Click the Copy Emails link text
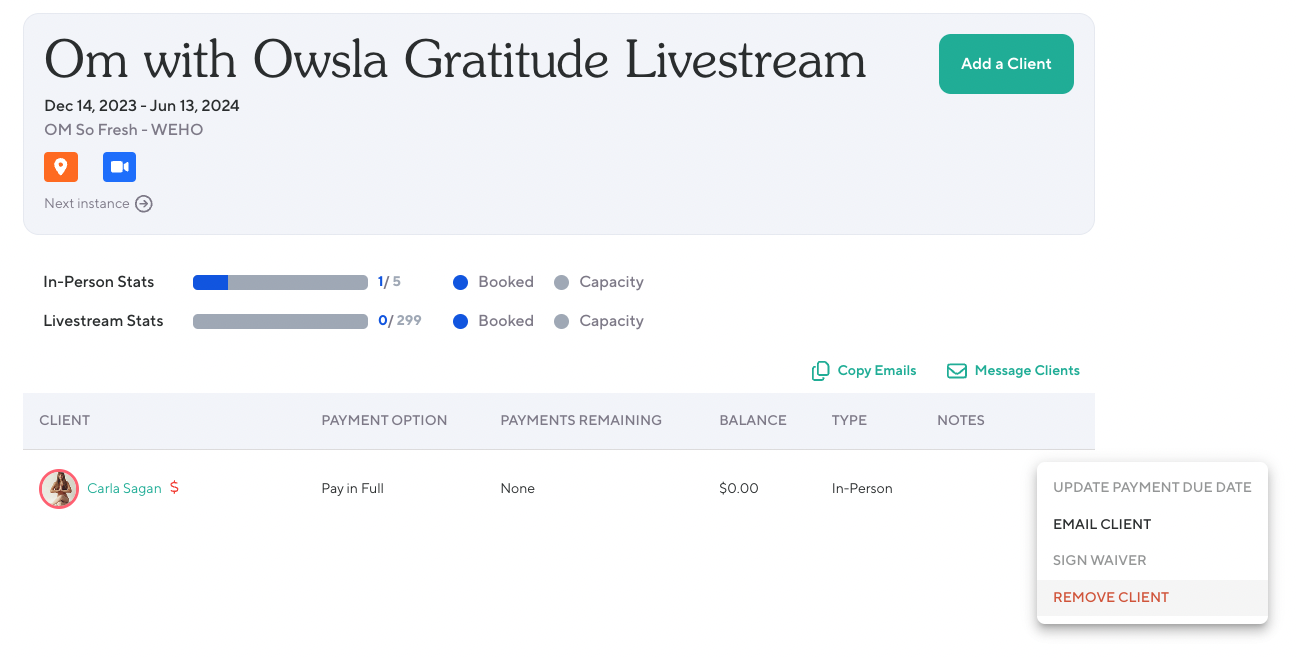 tap(877, 371)
